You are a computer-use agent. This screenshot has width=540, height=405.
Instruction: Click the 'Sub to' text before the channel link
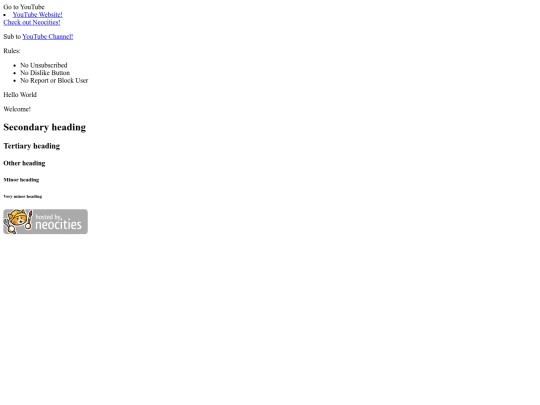point(12,37)
